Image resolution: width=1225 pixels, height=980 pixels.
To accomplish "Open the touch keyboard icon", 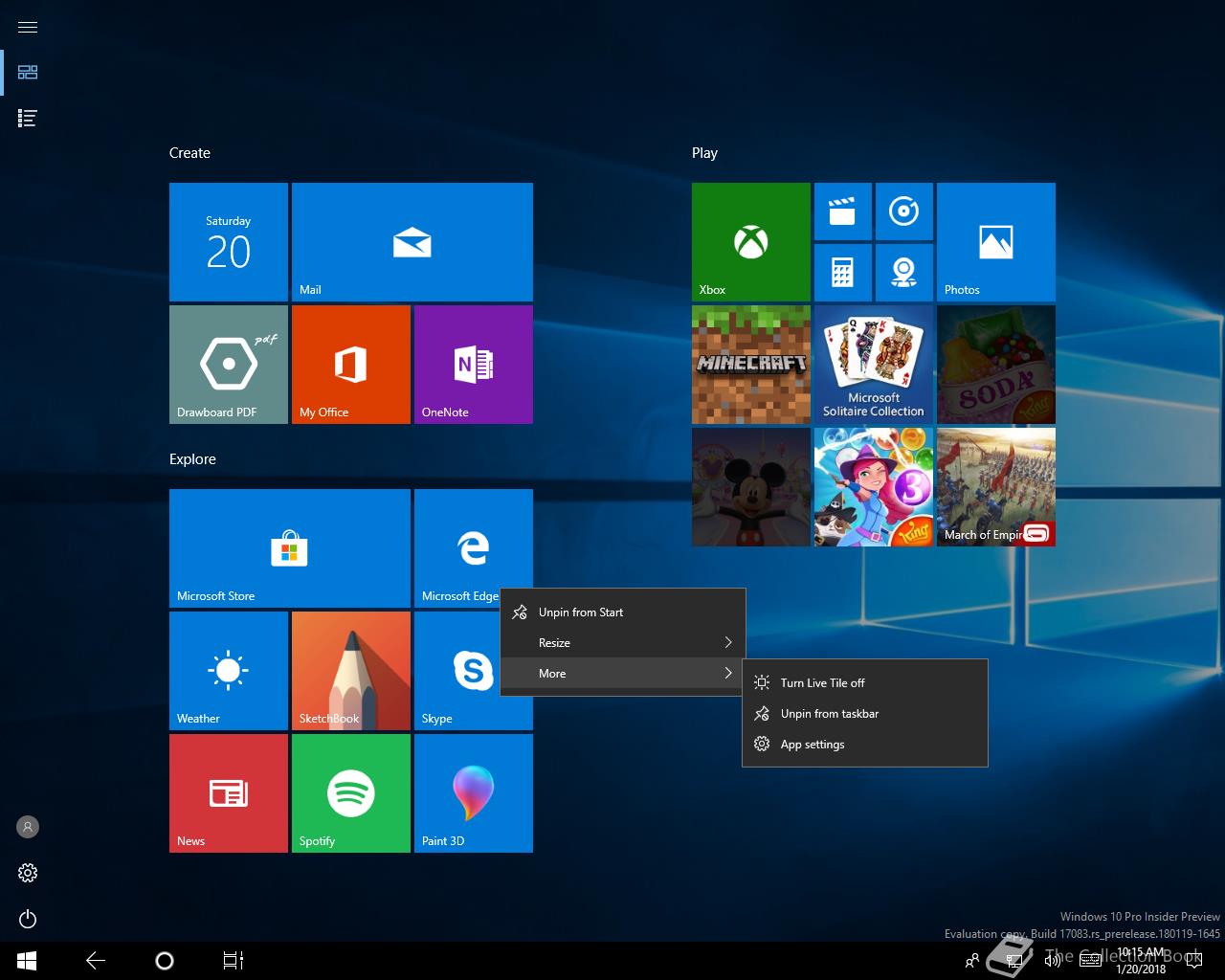I will 1090,961.
